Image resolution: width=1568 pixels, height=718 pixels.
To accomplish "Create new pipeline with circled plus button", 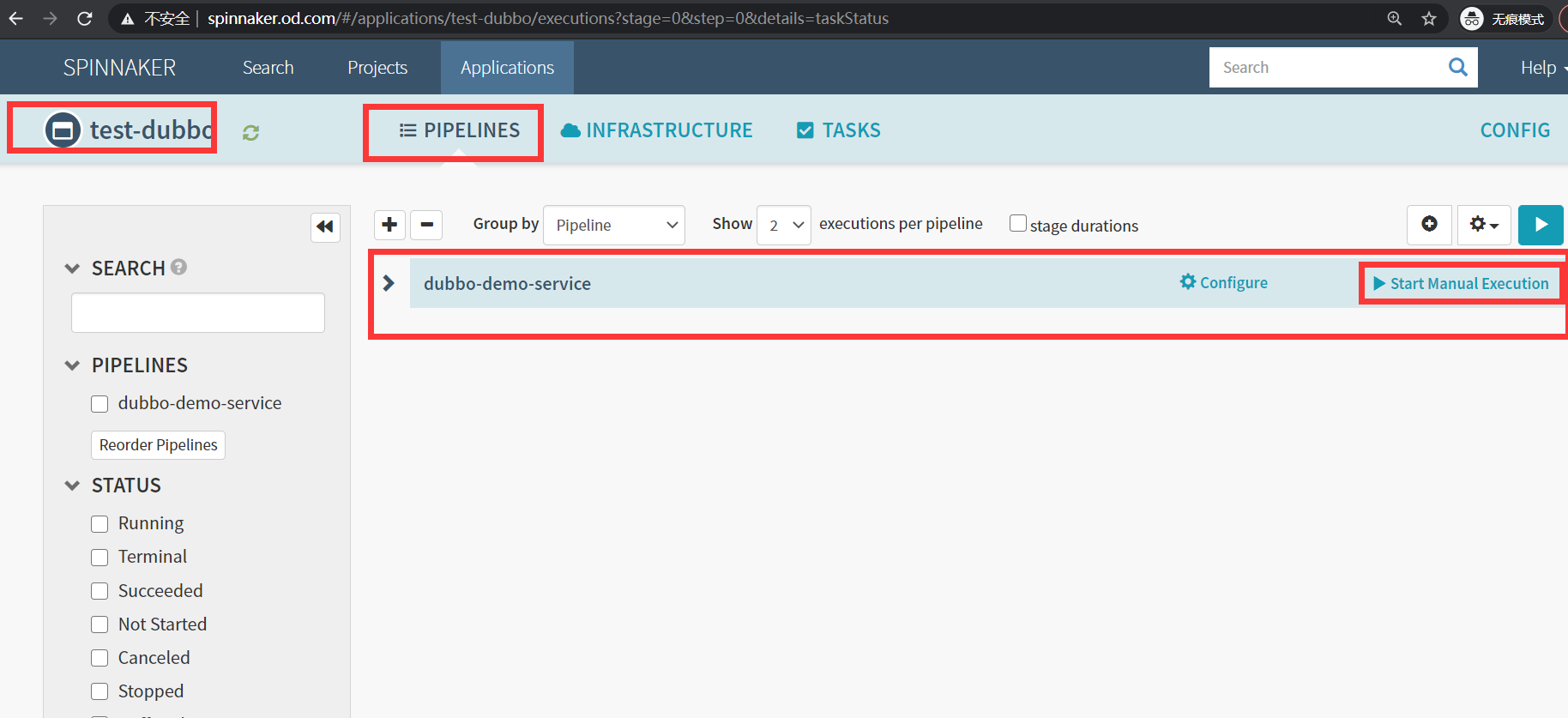I will click(x=1429, y=225).
